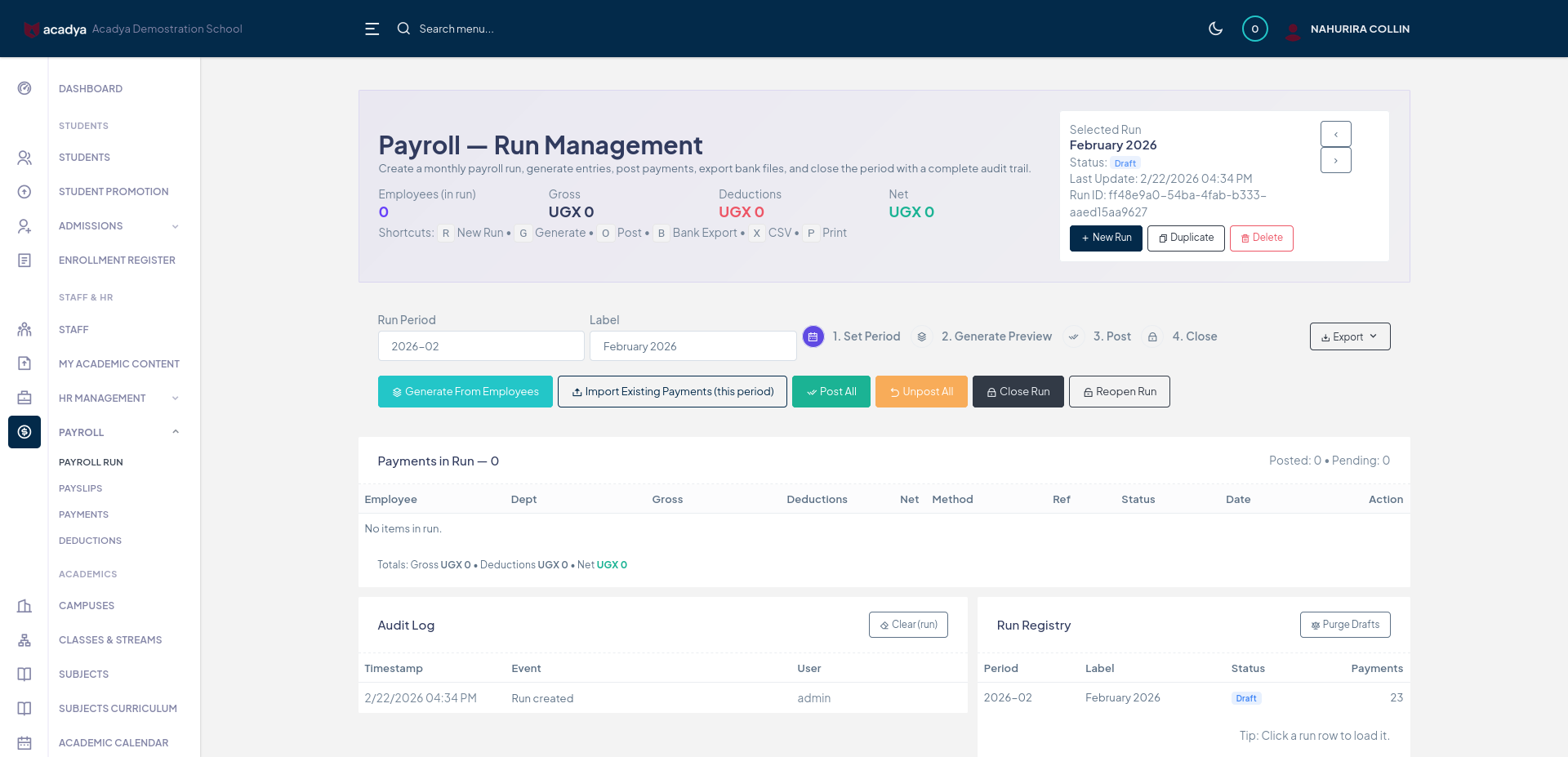Select the Admissions icon in sidebar

coord(24,225)
